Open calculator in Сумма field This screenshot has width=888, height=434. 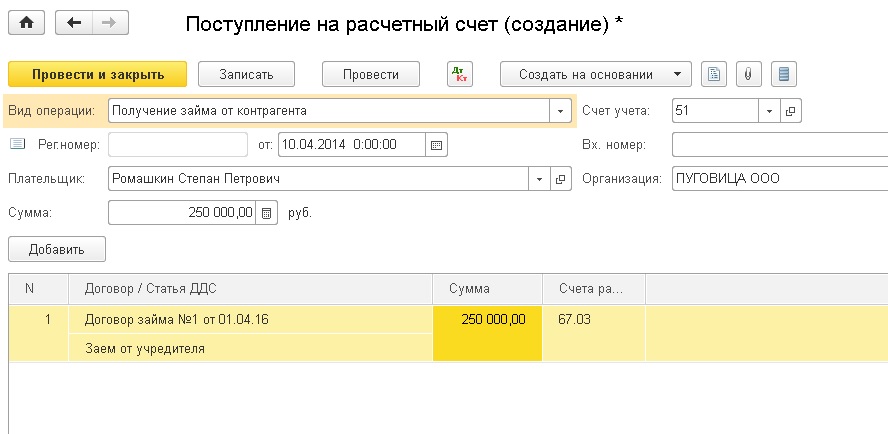point(266,213)
